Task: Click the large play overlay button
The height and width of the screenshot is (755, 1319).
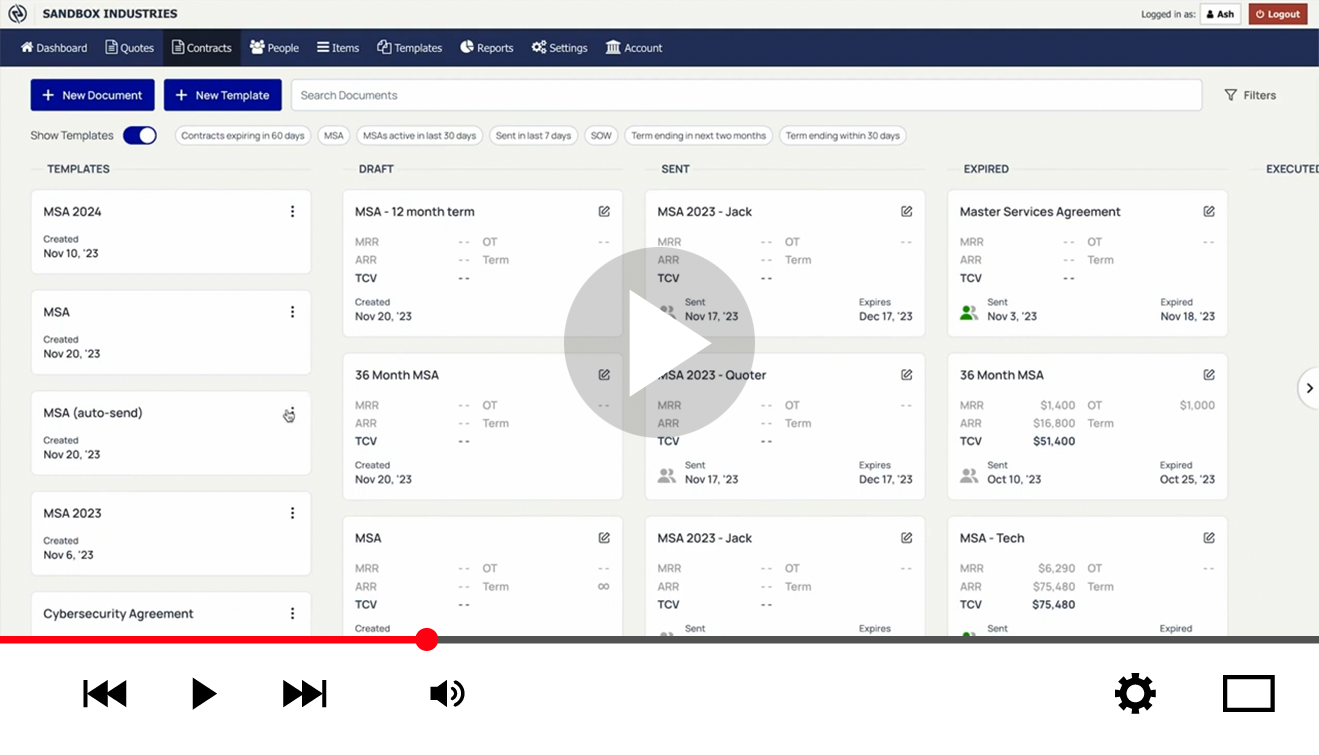Action: pyautogui.click(x=659, y=343)
